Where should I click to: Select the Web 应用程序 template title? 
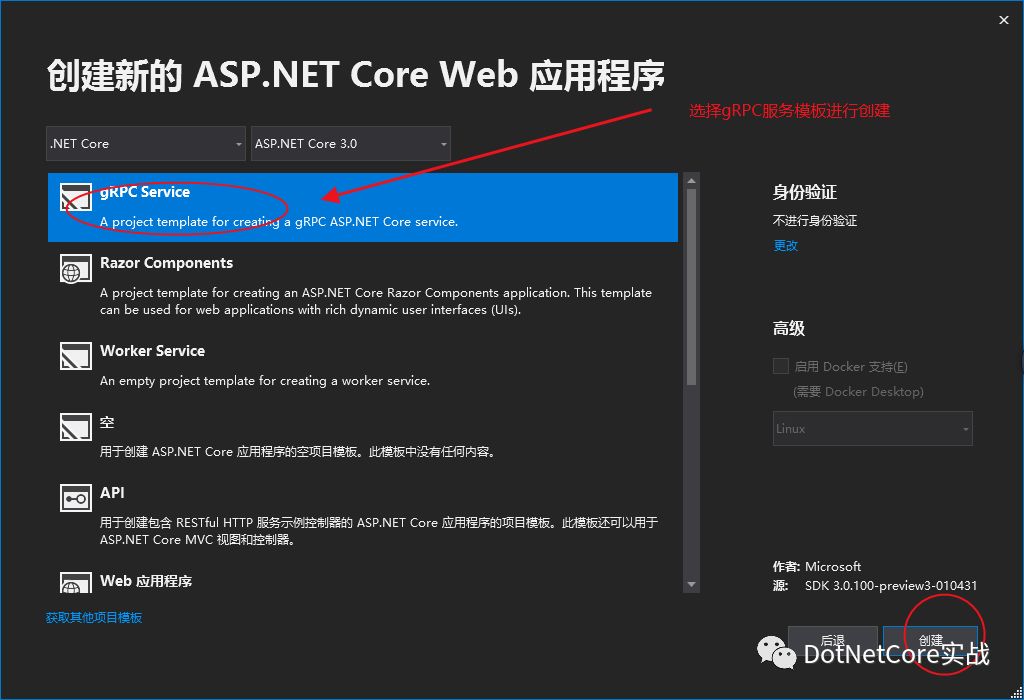146,581
